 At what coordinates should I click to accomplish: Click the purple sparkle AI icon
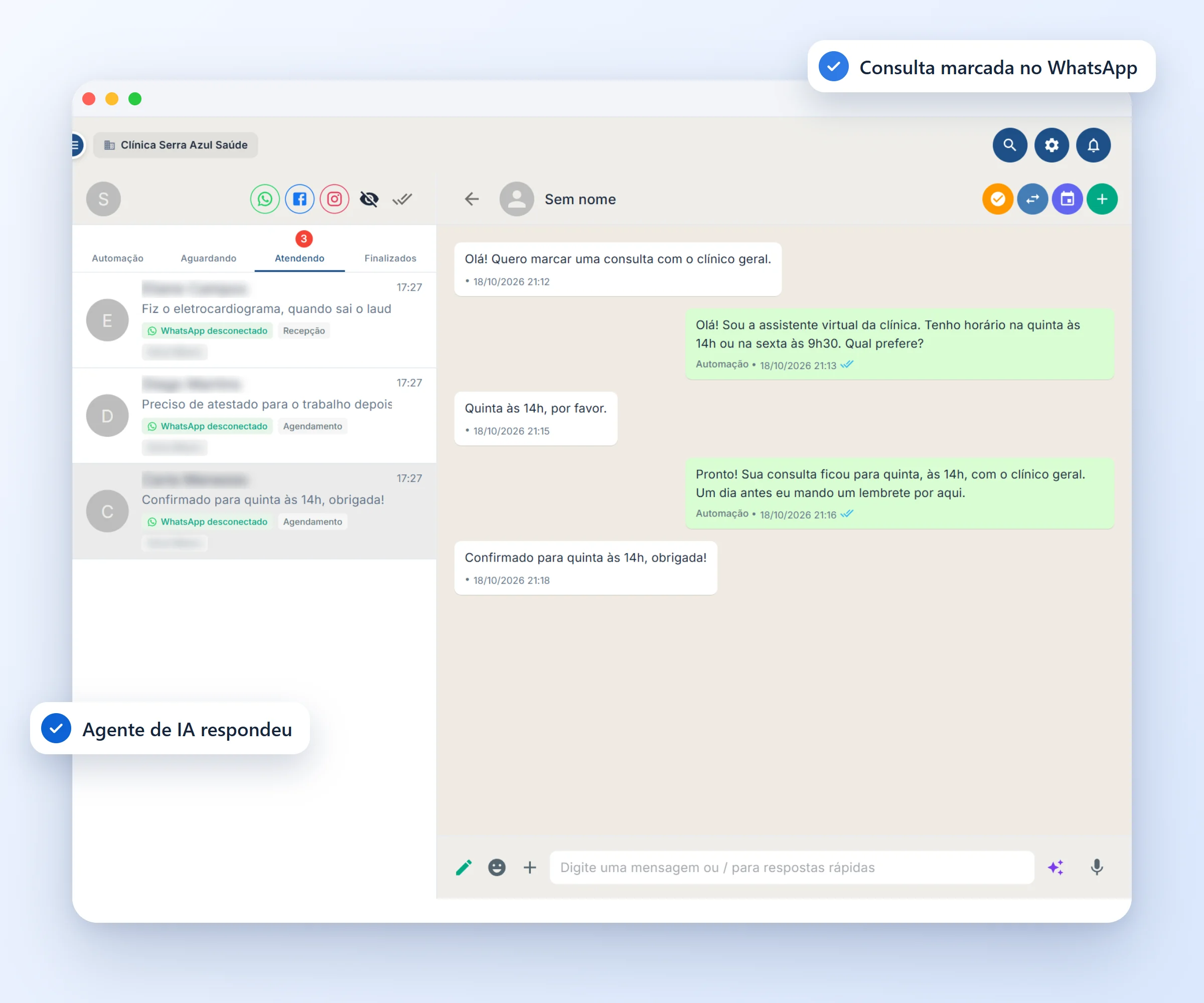pos(1056,867)
